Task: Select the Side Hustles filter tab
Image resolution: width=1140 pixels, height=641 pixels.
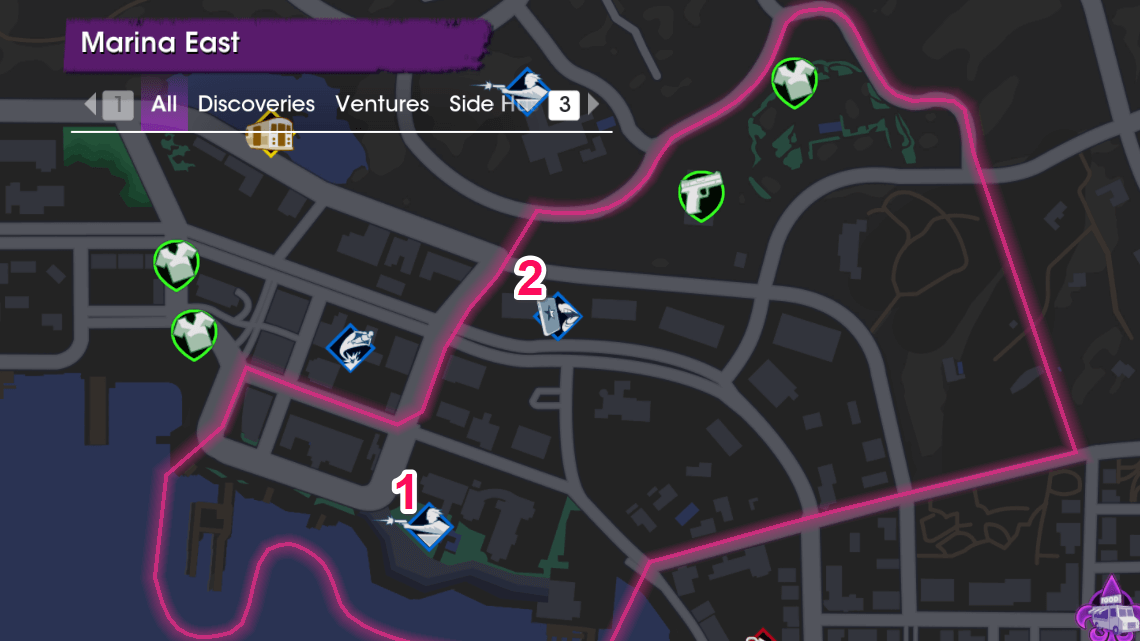Action: 491,104
